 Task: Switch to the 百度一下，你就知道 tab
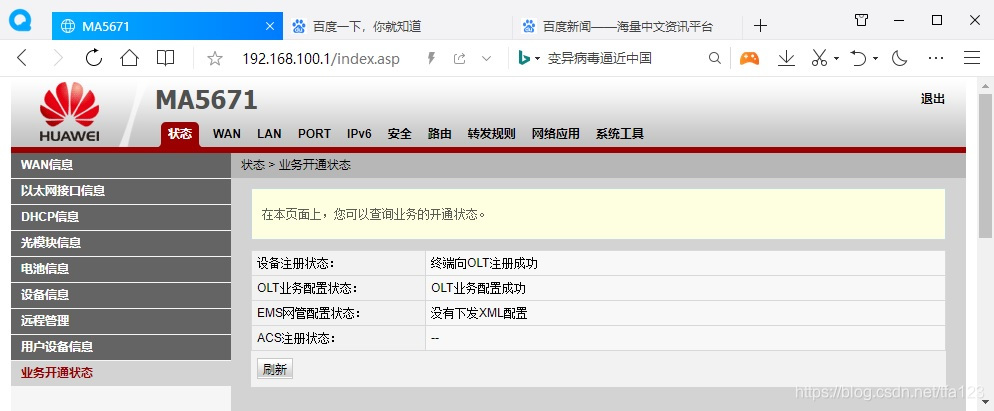[397, 26]
